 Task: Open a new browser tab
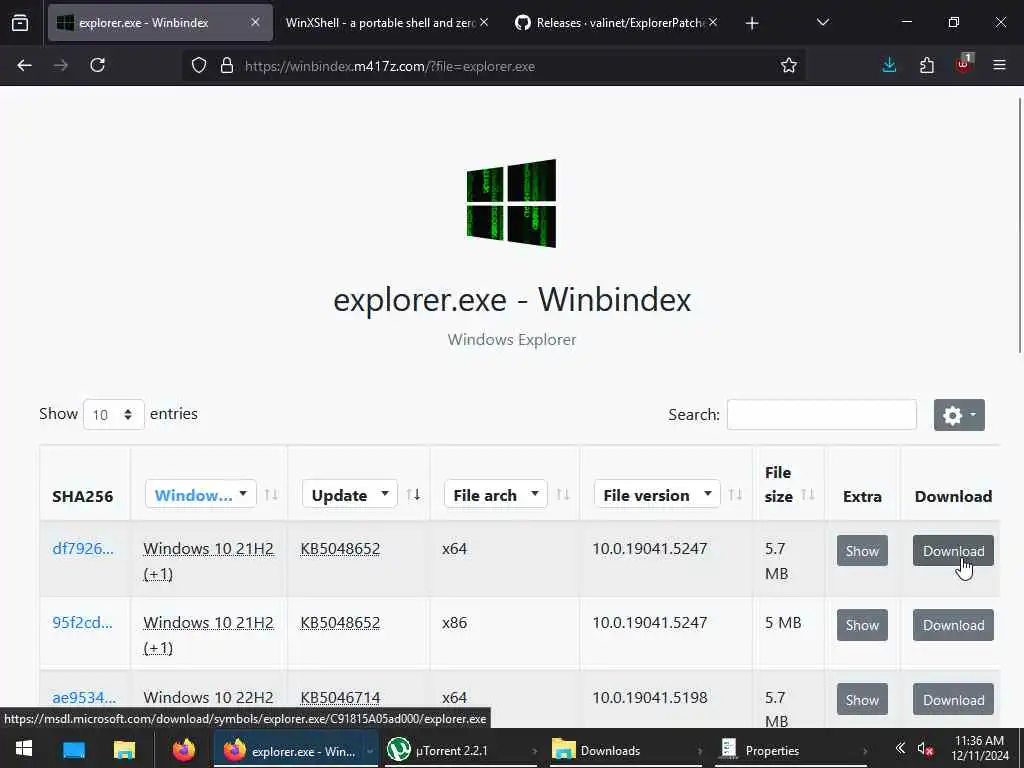pyautogui.click(x=752, y=23)
